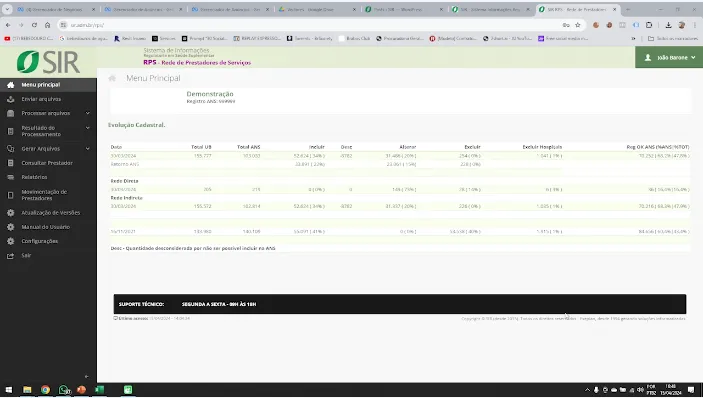Open the Chrome three-dot menu
Viewport: 703px width, 398px height.
click(694, 25)
